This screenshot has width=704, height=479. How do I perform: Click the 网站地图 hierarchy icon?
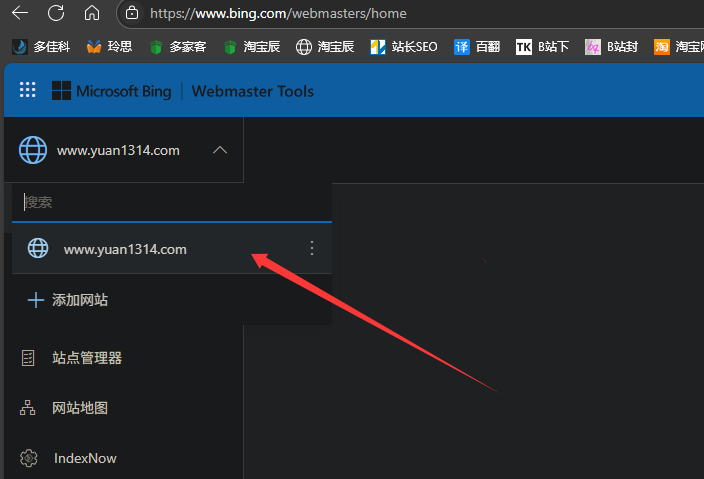[x=27, y=408]
